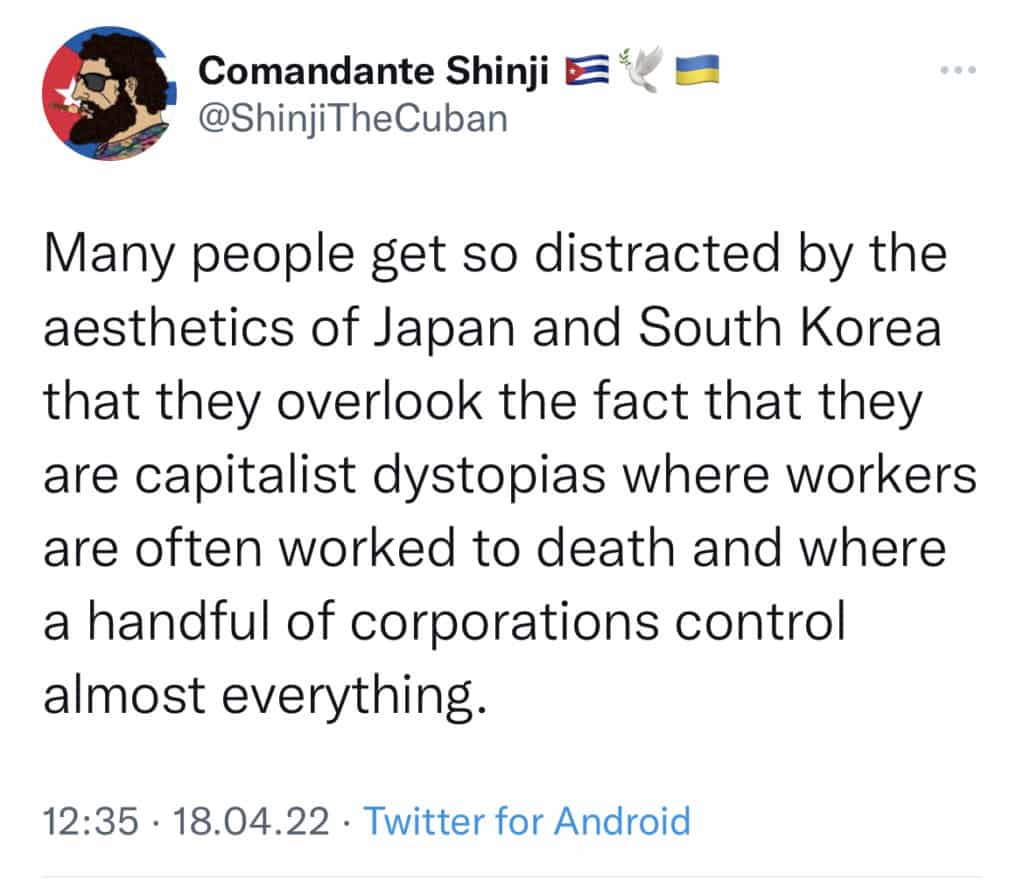Screen dimensions: 1024x894
Task: Click the Cuban flag emoji in name
Action: 587,70
